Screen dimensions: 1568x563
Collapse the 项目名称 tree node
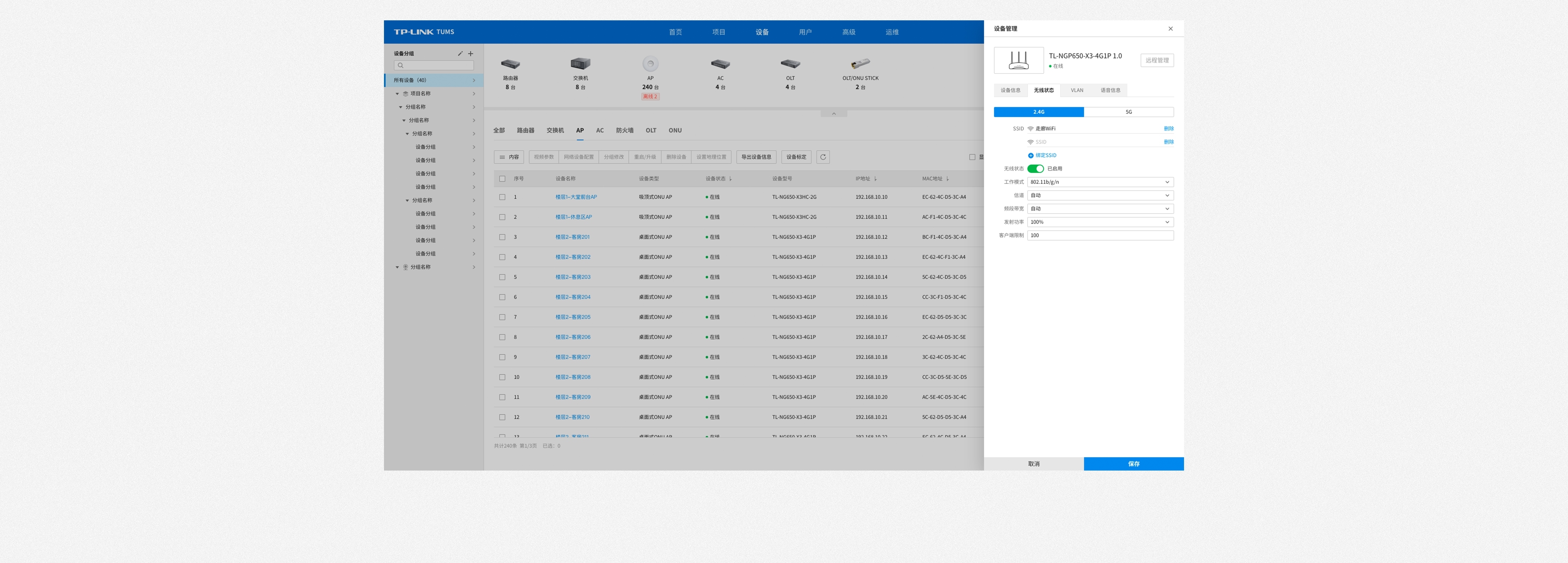398,94
